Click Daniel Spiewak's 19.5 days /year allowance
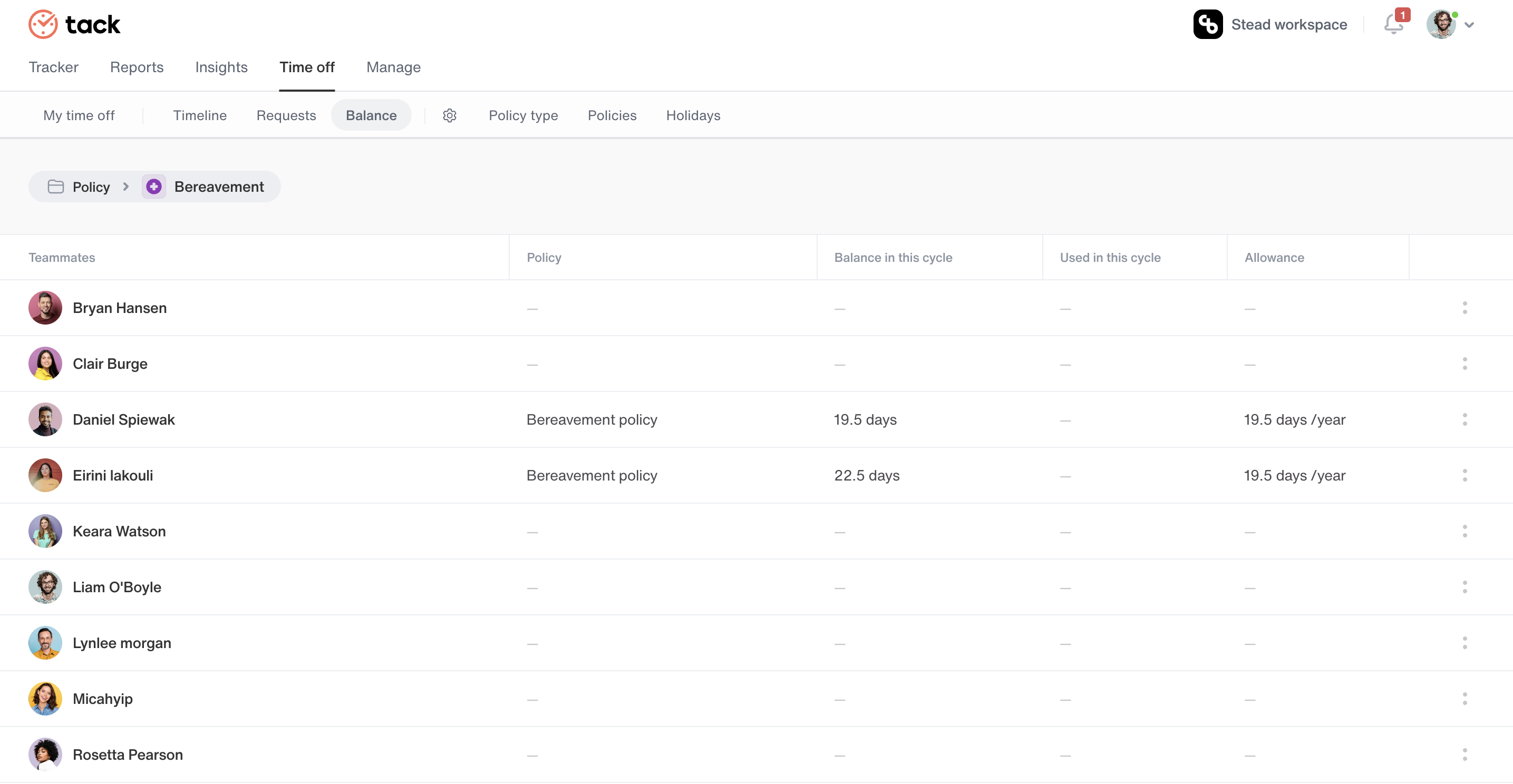The image size is (1513, 784). (1295, 419)
